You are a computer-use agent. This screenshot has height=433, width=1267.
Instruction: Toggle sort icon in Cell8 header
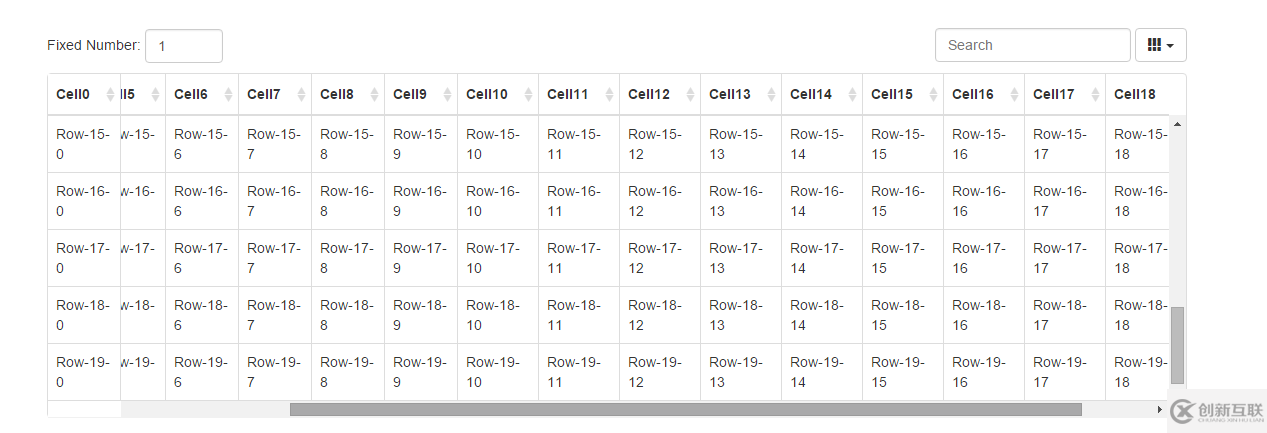374,94
